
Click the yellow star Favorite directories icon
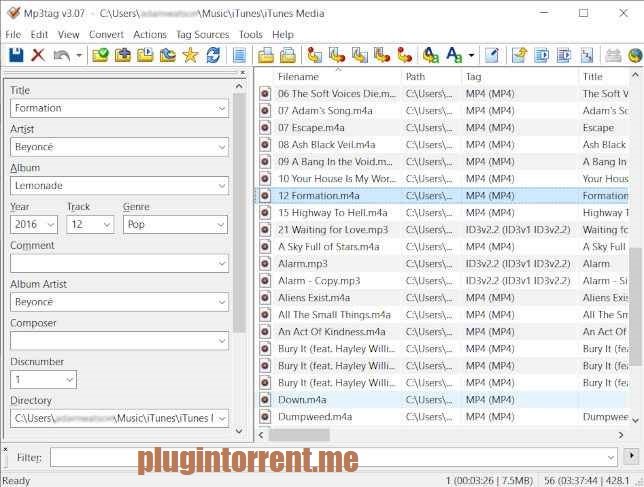(190, 55)
